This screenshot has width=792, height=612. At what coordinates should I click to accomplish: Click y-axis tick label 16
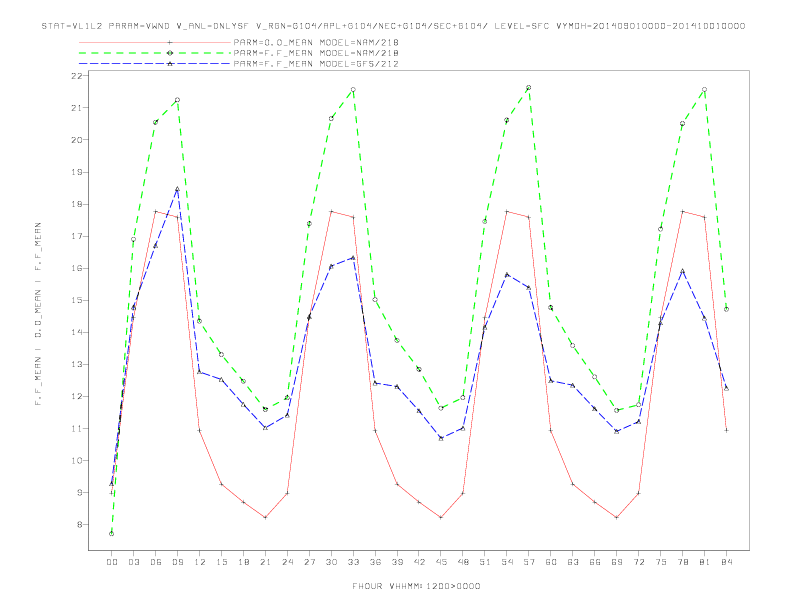pyautogui.click(x=77, y=268)
